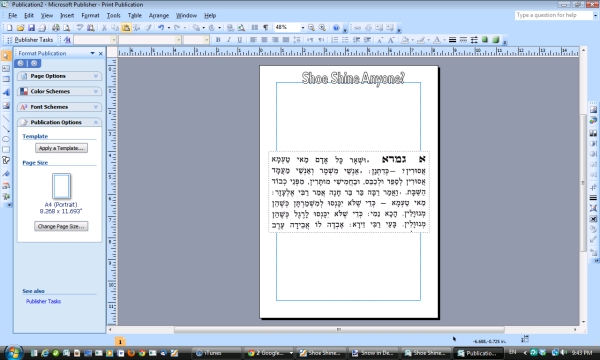This screenshot has width=600, height=360.
Task: Zoom in with the plus magnifier icon
Action: coord(322,28)
